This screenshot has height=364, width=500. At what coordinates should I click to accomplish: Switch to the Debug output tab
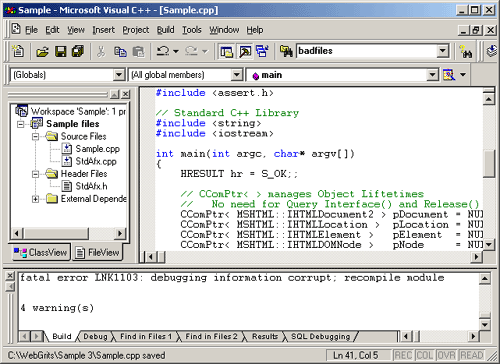click(x=95, y=336)
